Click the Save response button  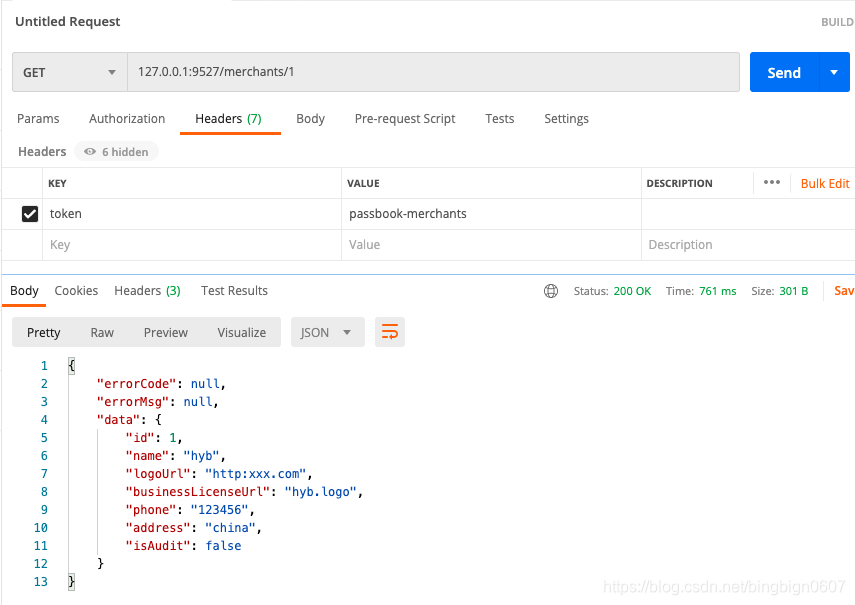click(844, 291)
